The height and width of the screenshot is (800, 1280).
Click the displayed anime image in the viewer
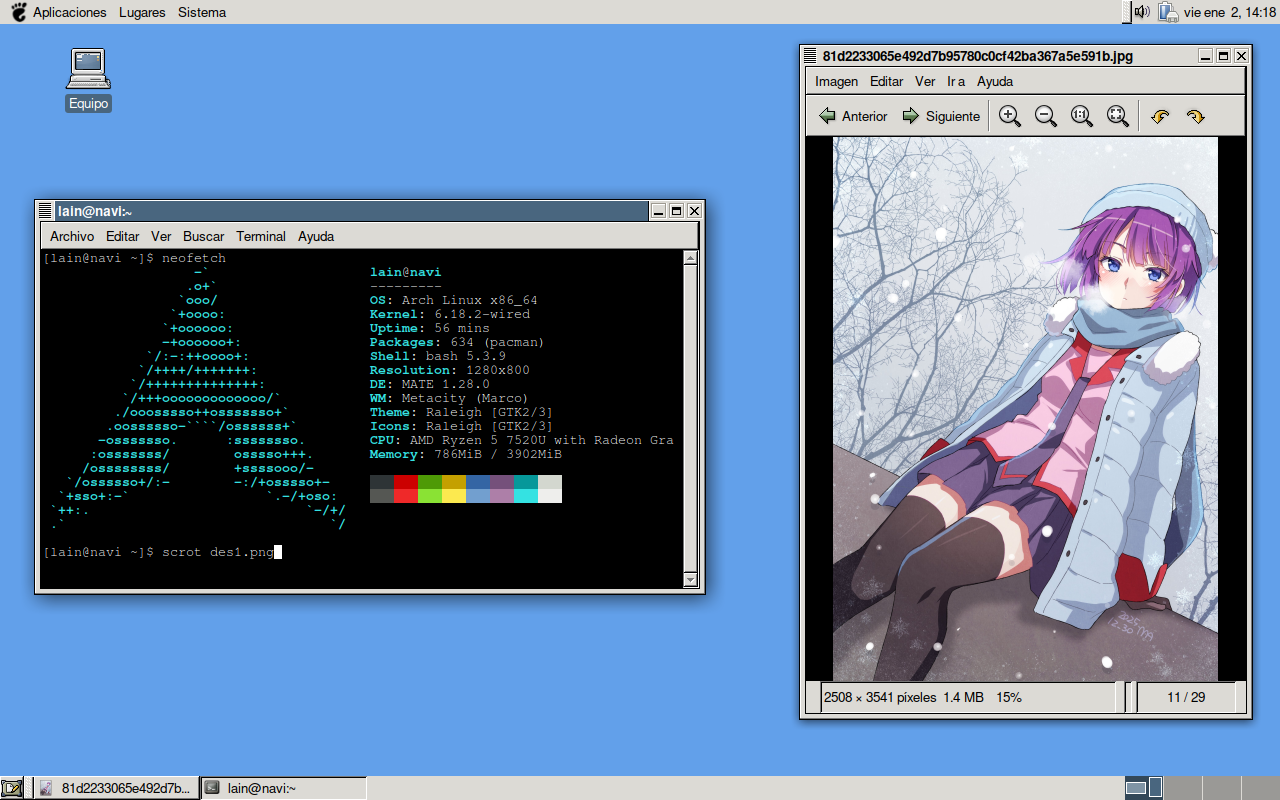tap(1025, 409)
